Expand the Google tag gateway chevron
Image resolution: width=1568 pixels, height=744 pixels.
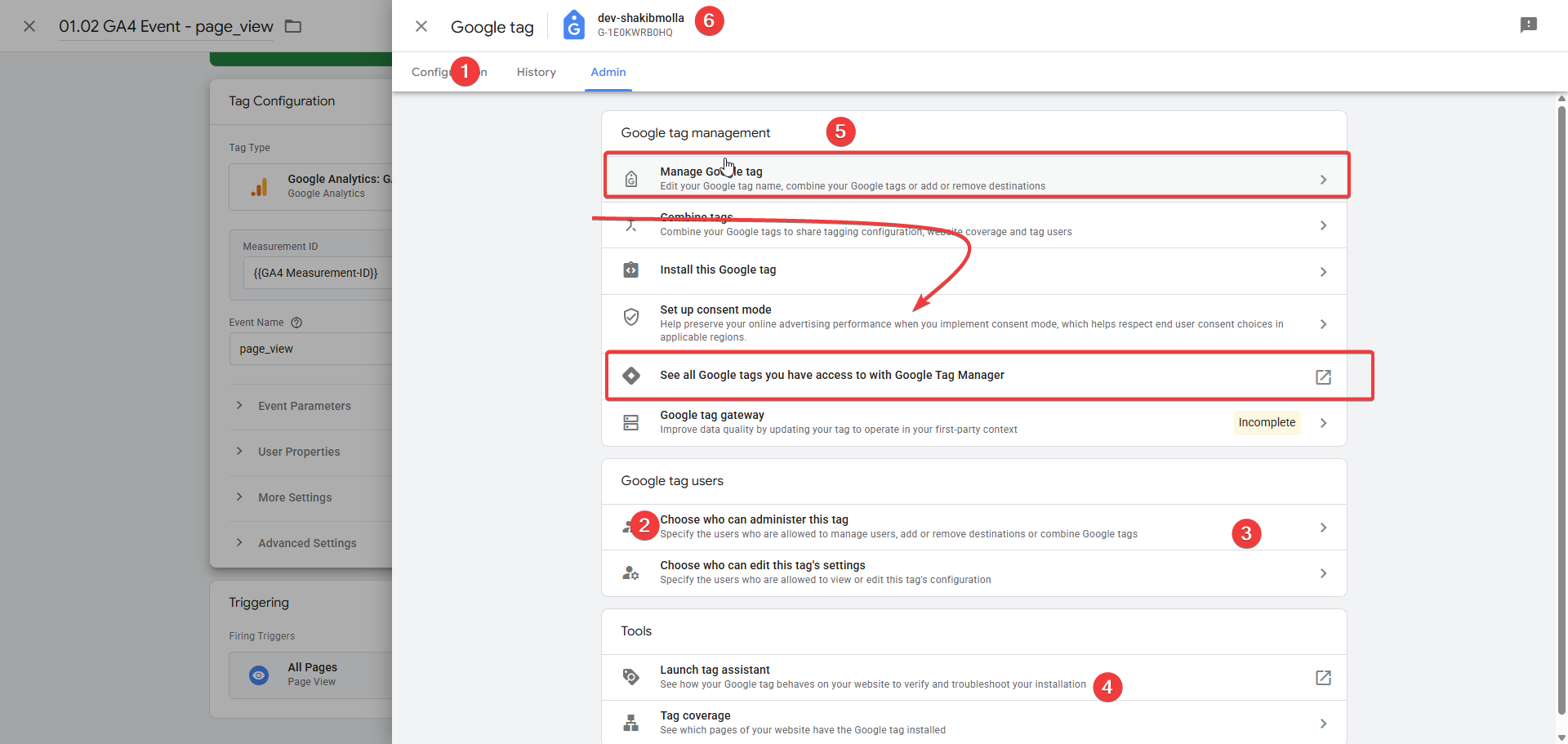tap(1323, 423)
